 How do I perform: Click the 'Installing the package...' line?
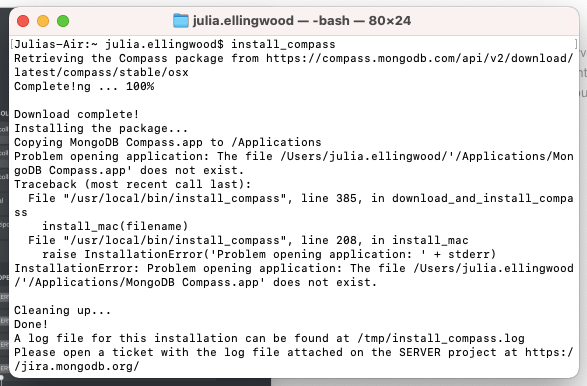(x=101, y=128)
